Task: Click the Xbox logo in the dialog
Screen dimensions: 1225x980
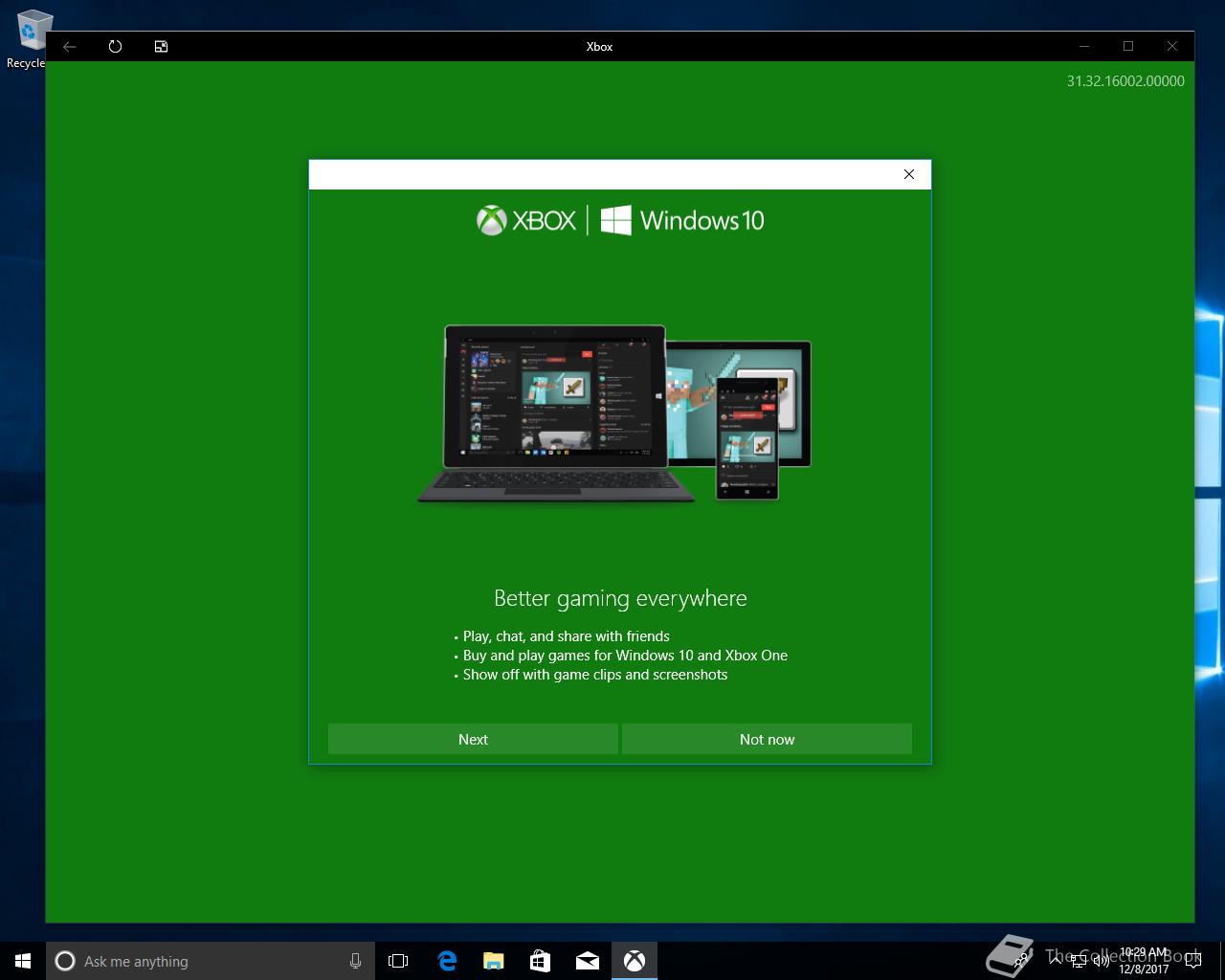Action: (x=526, y=220)
